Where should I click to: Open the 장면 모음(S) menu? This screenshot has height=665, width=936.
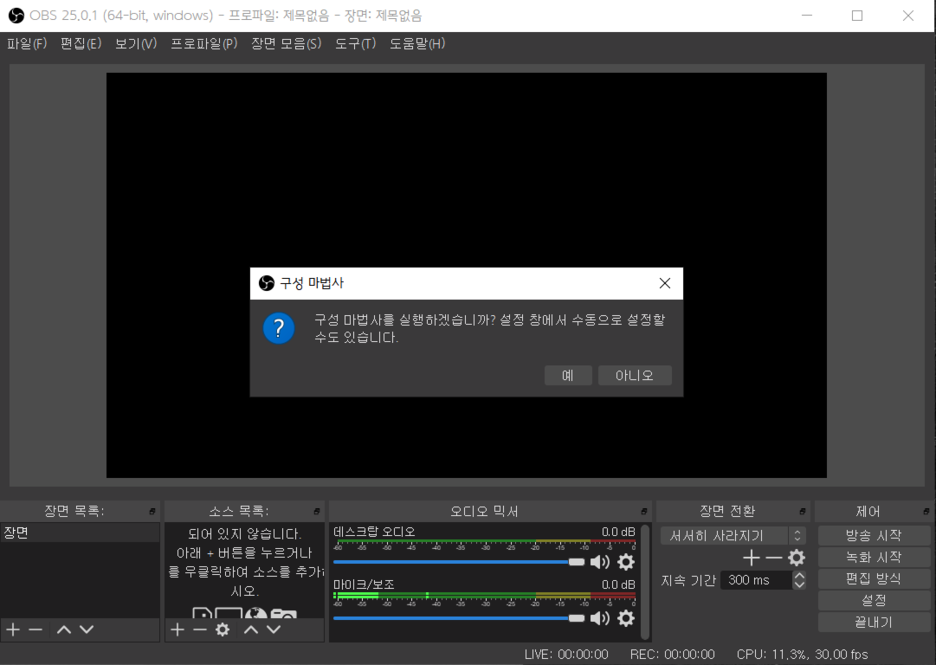click(x=286, y=44)
